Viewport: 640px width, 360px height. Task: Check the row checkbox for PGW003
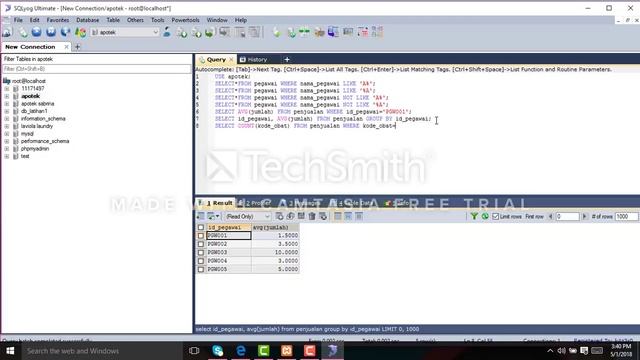[201, 252]
